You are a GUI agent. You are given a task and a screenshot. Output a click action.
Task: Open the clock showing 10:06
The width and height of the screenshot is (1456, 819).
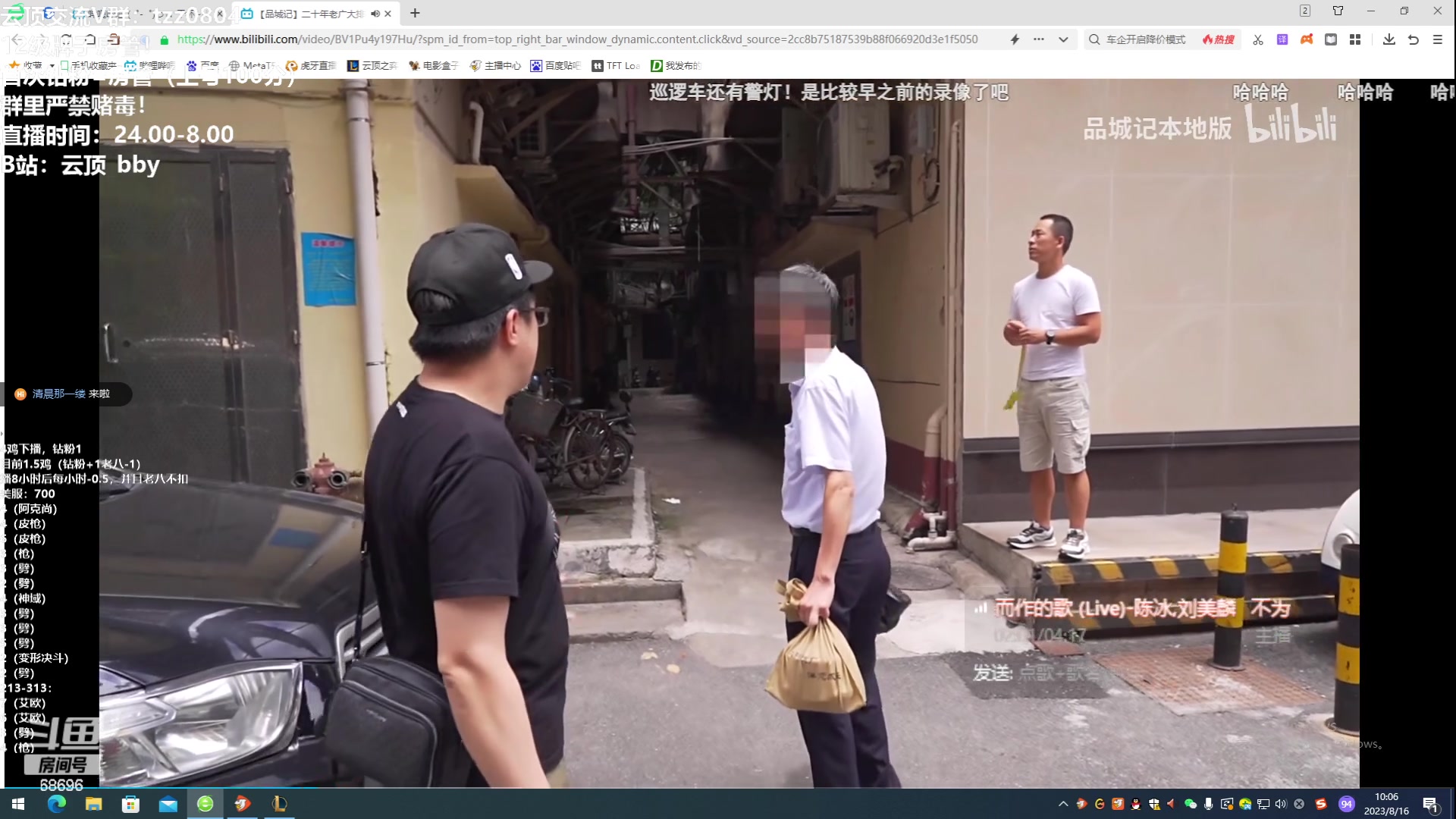click(1386, 804)
